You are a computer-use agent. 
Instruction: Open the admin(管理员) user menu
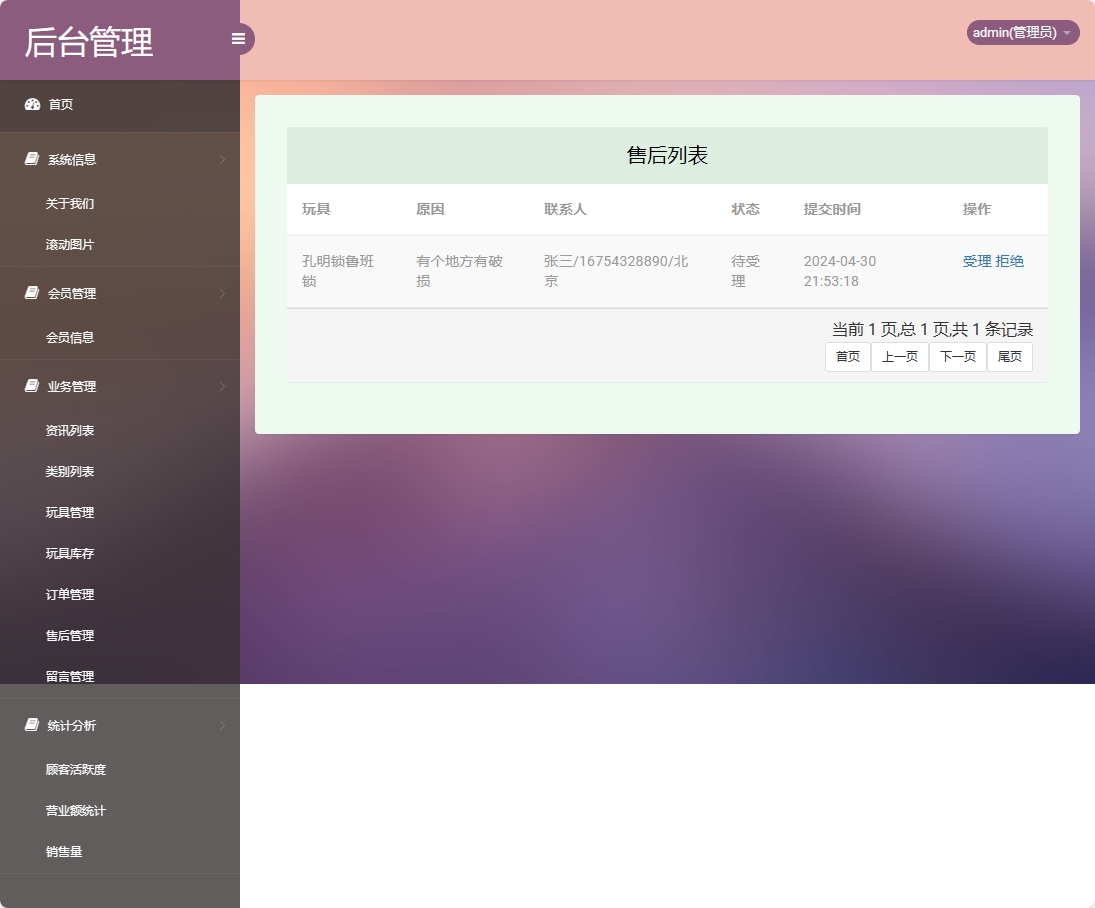click(1021, 32)
